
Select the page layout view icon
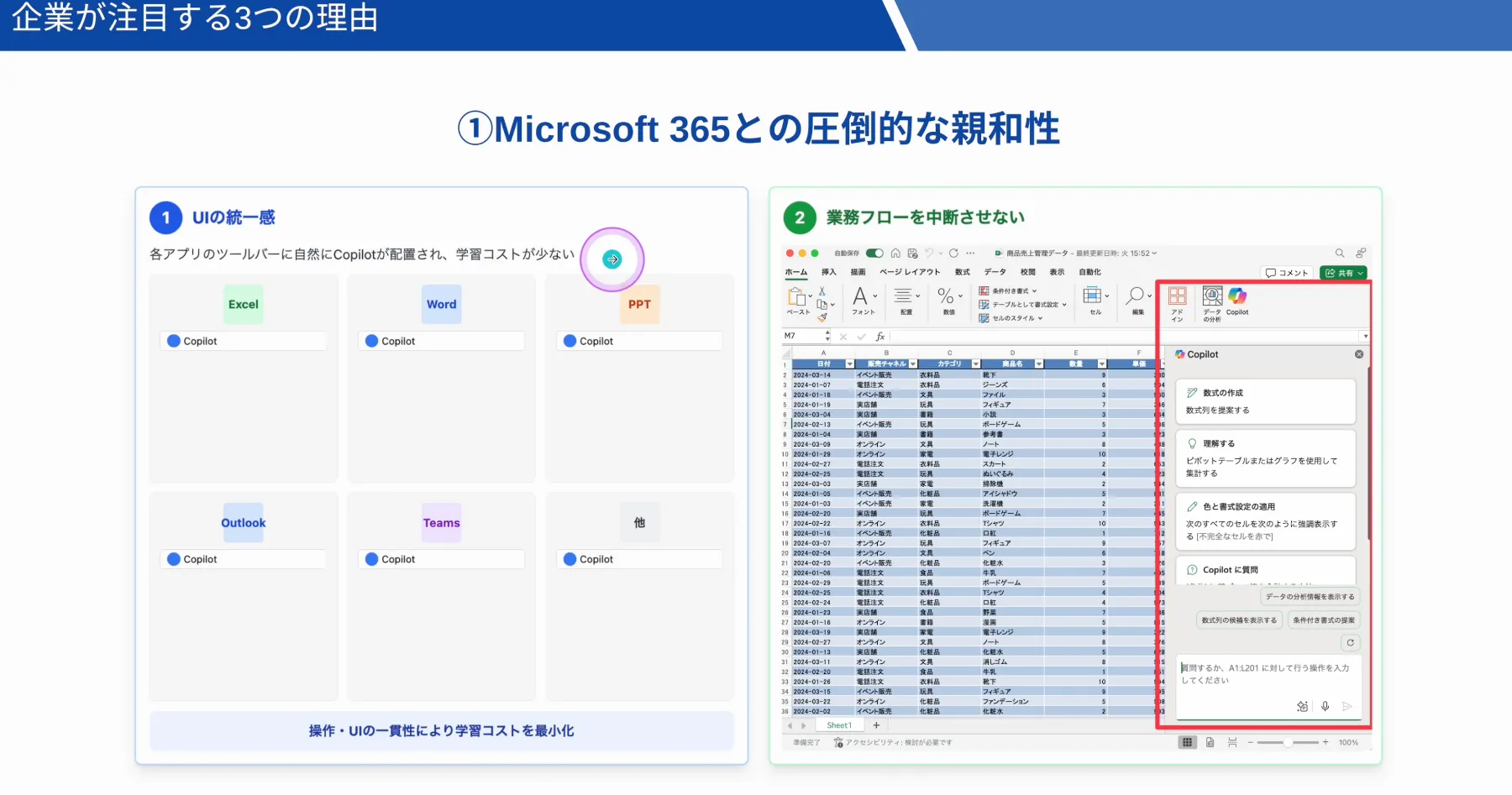pos(1210,742)
